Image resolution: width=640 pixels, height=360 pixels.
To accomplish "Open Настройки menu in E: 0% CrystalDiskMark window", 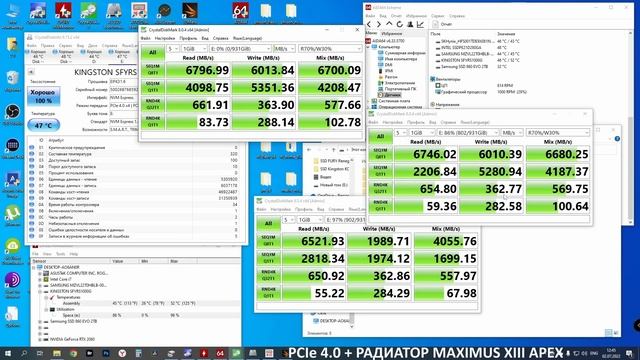I will [x=165, y=38].
